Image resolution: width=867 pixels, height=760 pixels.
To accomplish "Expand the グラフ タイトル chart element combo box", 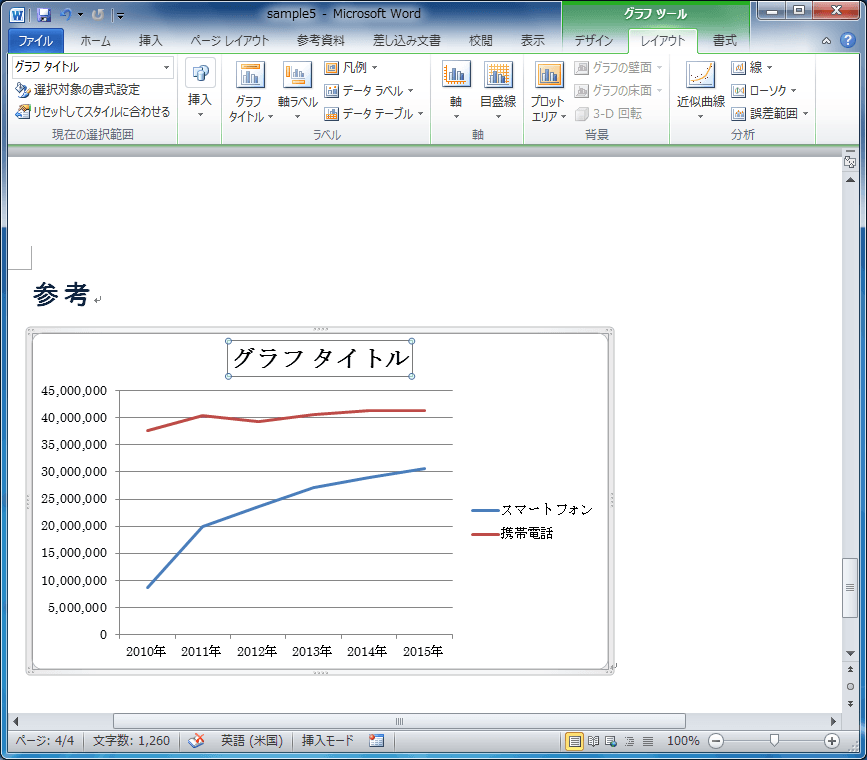I will coord(166,67).
